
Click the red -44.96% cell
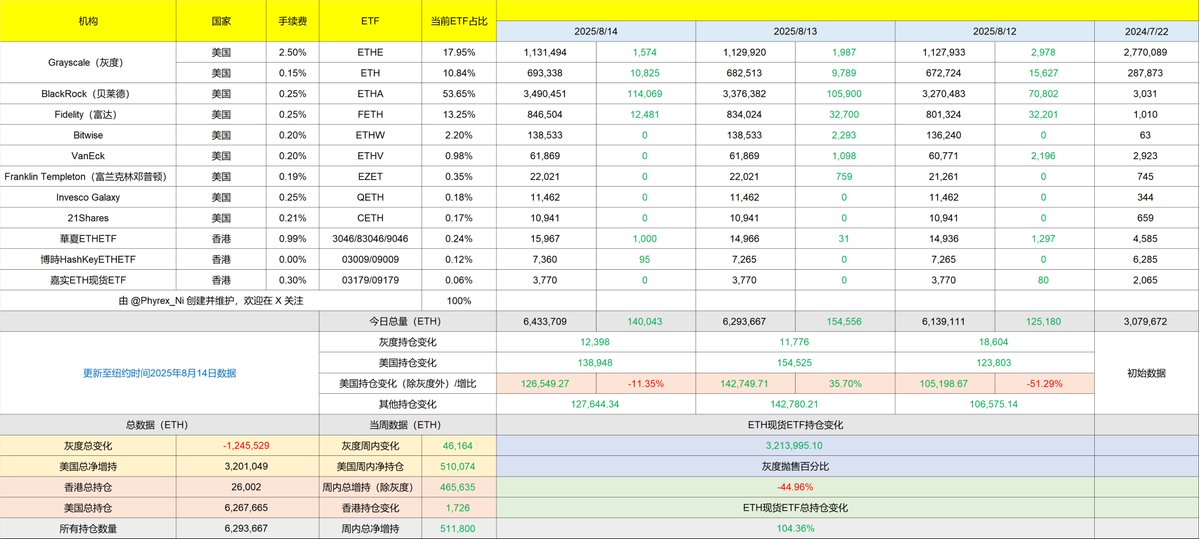tap(795, 486)
